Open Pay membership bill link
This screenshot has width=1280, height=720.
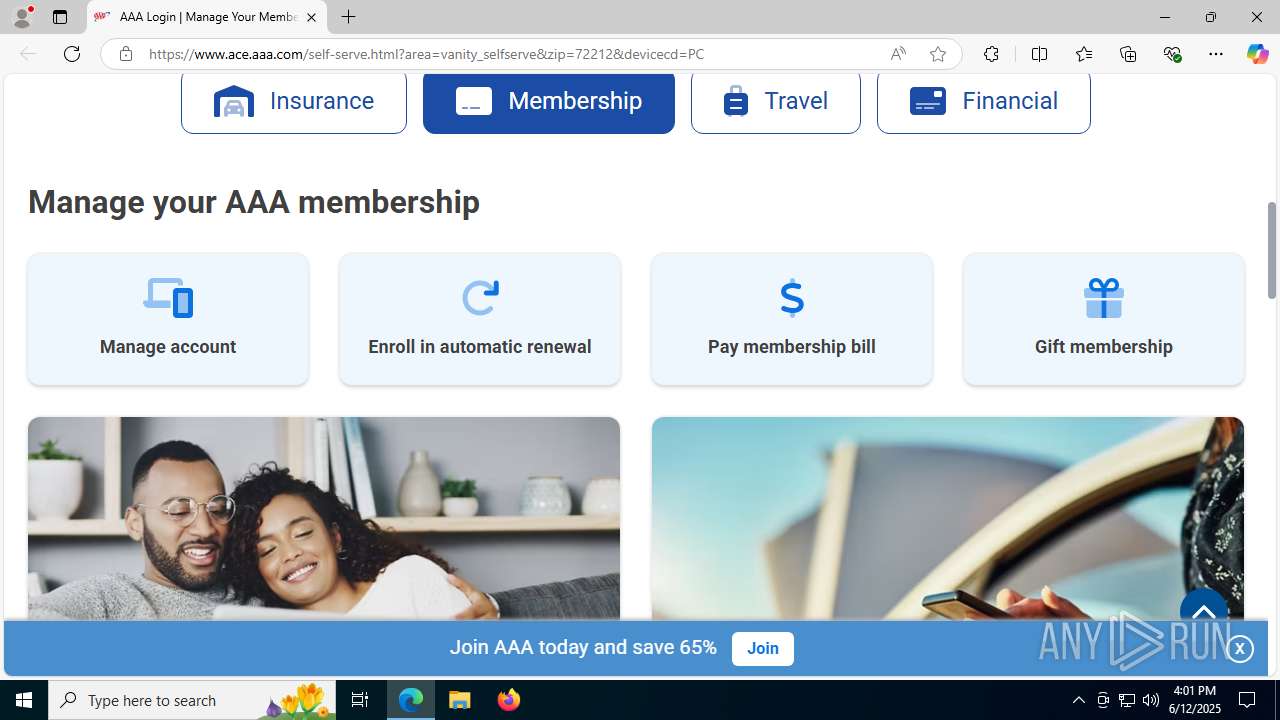coord(792,347)
